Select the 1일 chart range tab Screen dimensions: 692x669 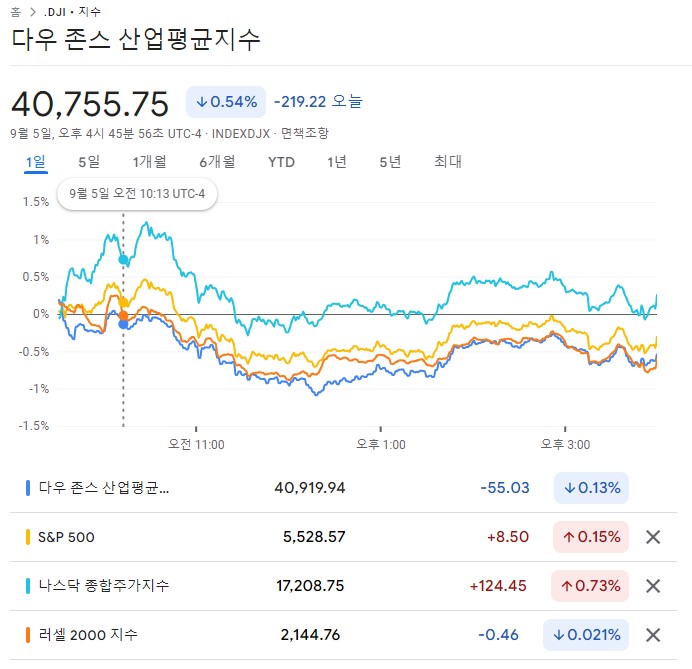[36, 162]
